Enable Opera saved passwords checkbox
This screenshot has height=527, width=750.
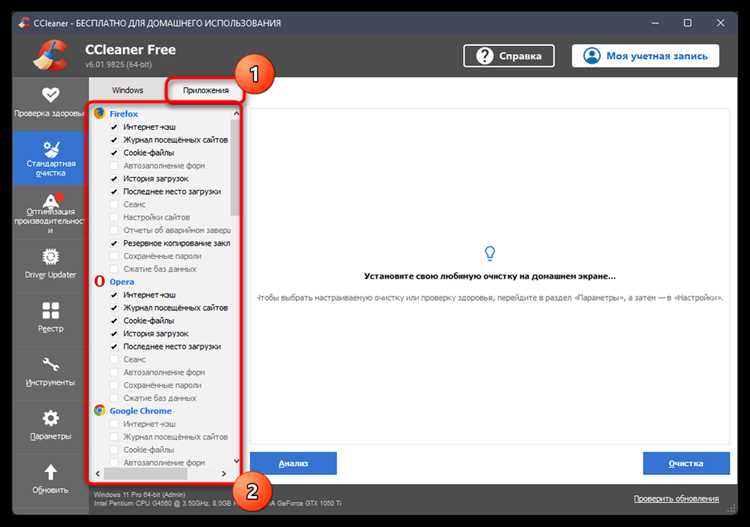tap(114, 385)
